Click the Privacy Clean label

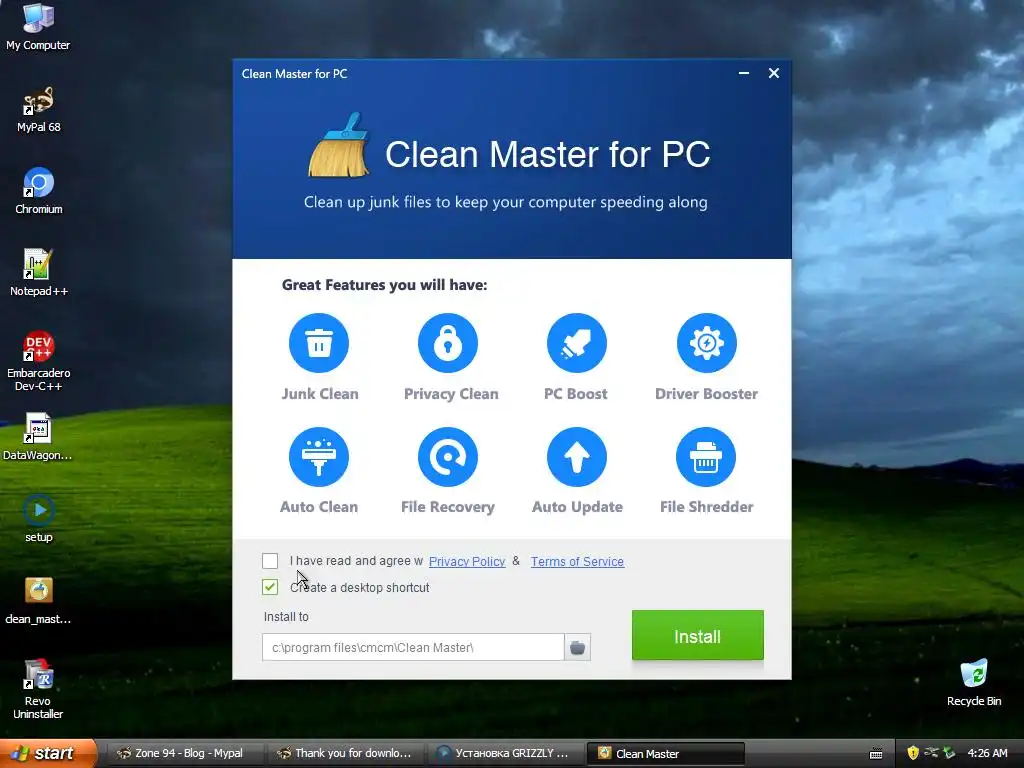point(451,394)
